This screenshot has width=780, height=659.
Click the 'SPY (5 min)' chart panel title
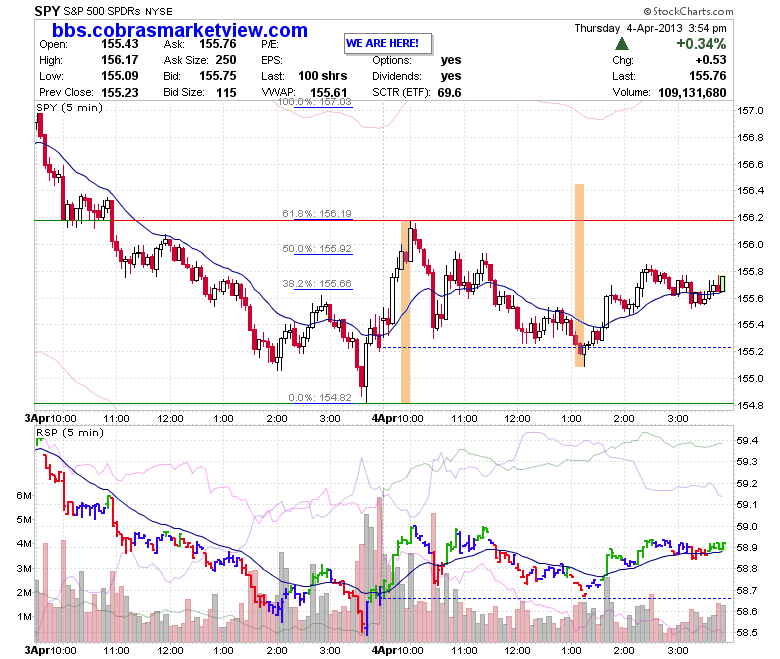coord(69,108)
